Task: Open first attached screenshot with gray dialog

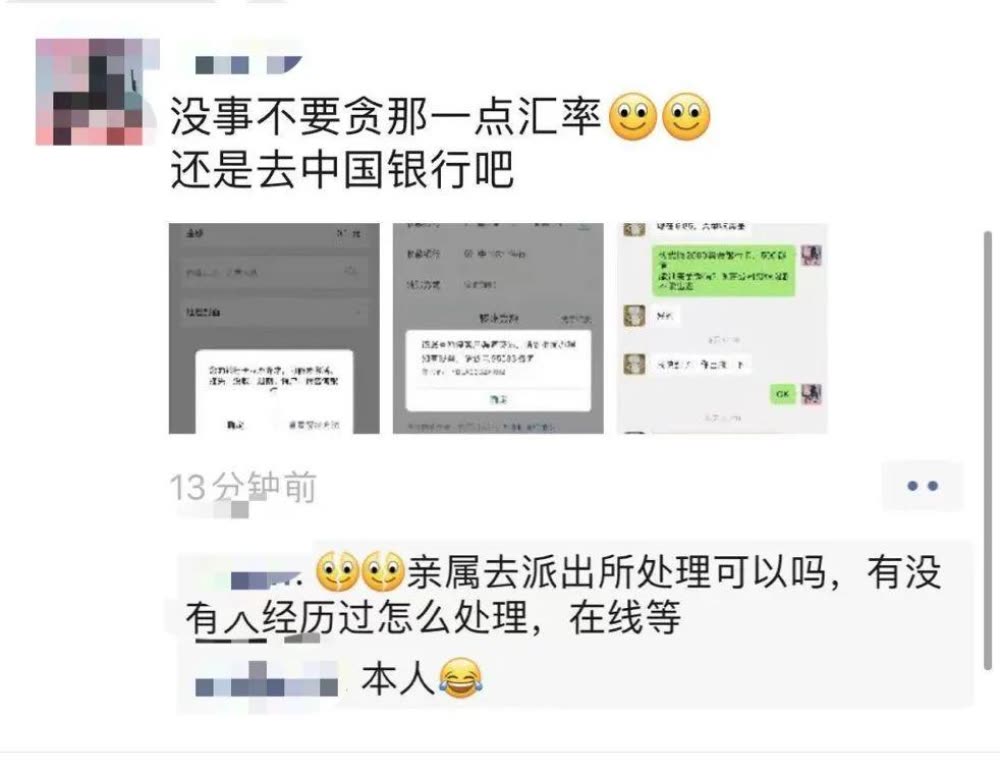Action: tap(274, 328)
